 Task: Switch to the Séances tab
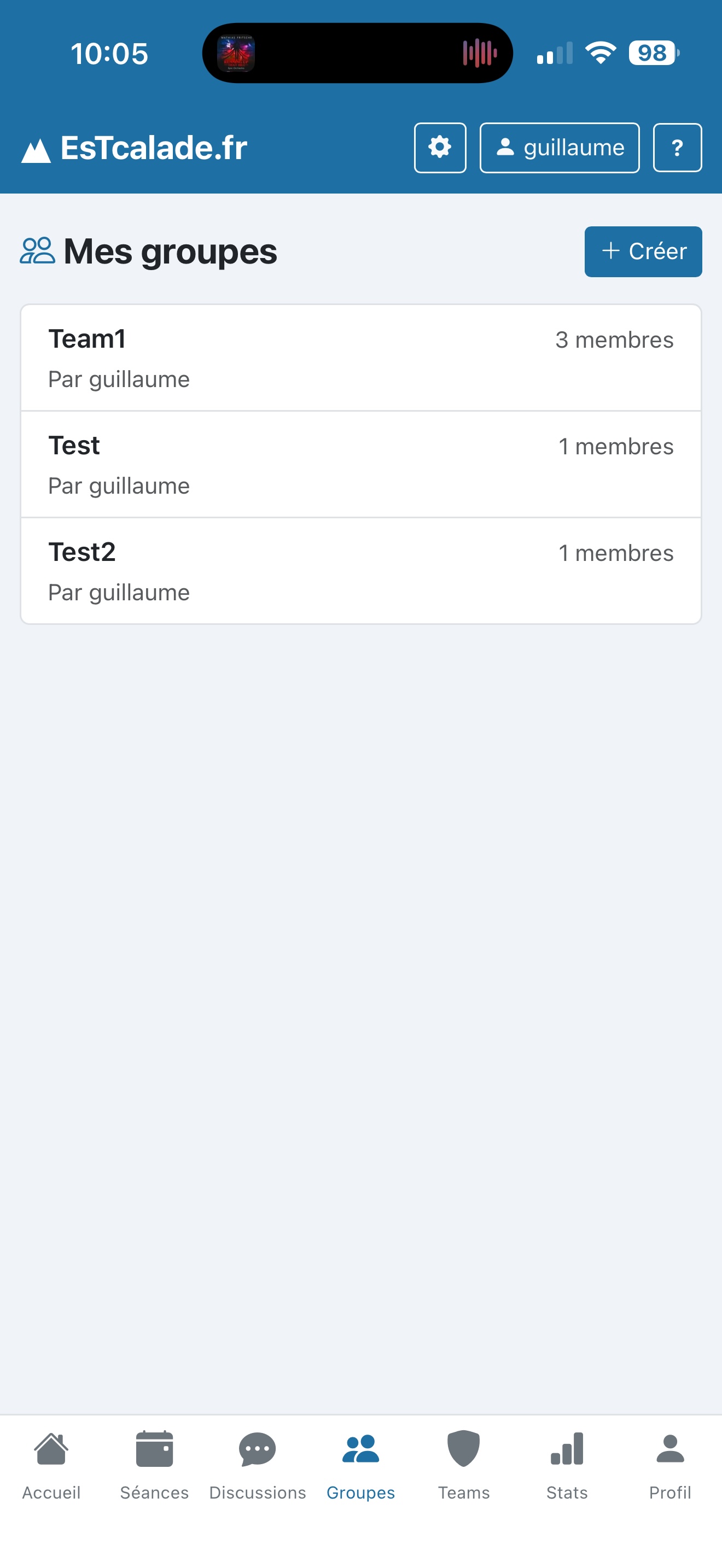(154, 1465)
